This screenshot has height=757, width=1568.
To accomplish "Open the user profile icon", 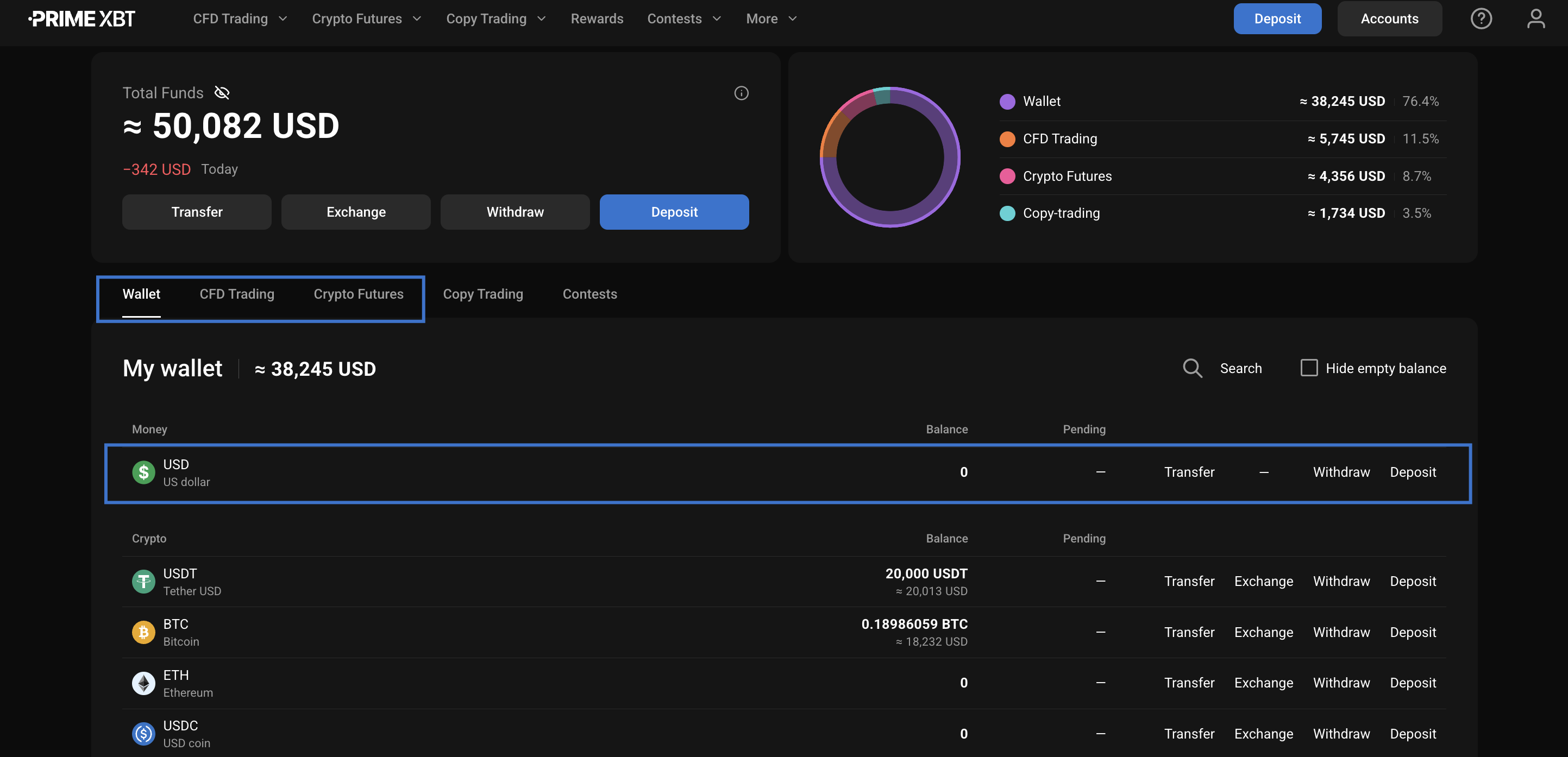I will point(1536,19).
